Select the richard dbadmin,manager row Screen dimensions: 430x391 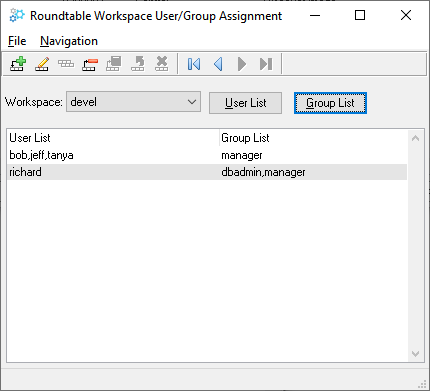point(207,172)
